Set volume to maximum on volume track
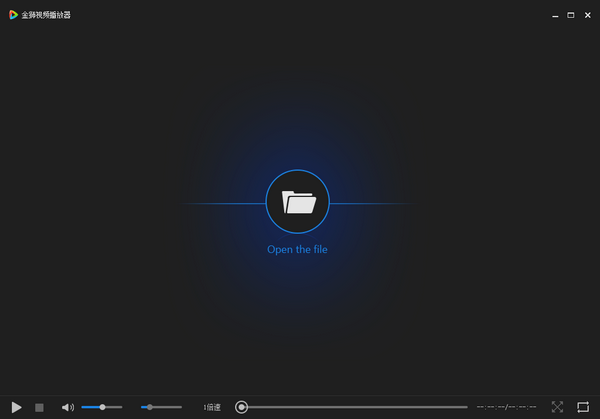The height and width of the screenshot is (419, 600). click(x=121, y=407)
